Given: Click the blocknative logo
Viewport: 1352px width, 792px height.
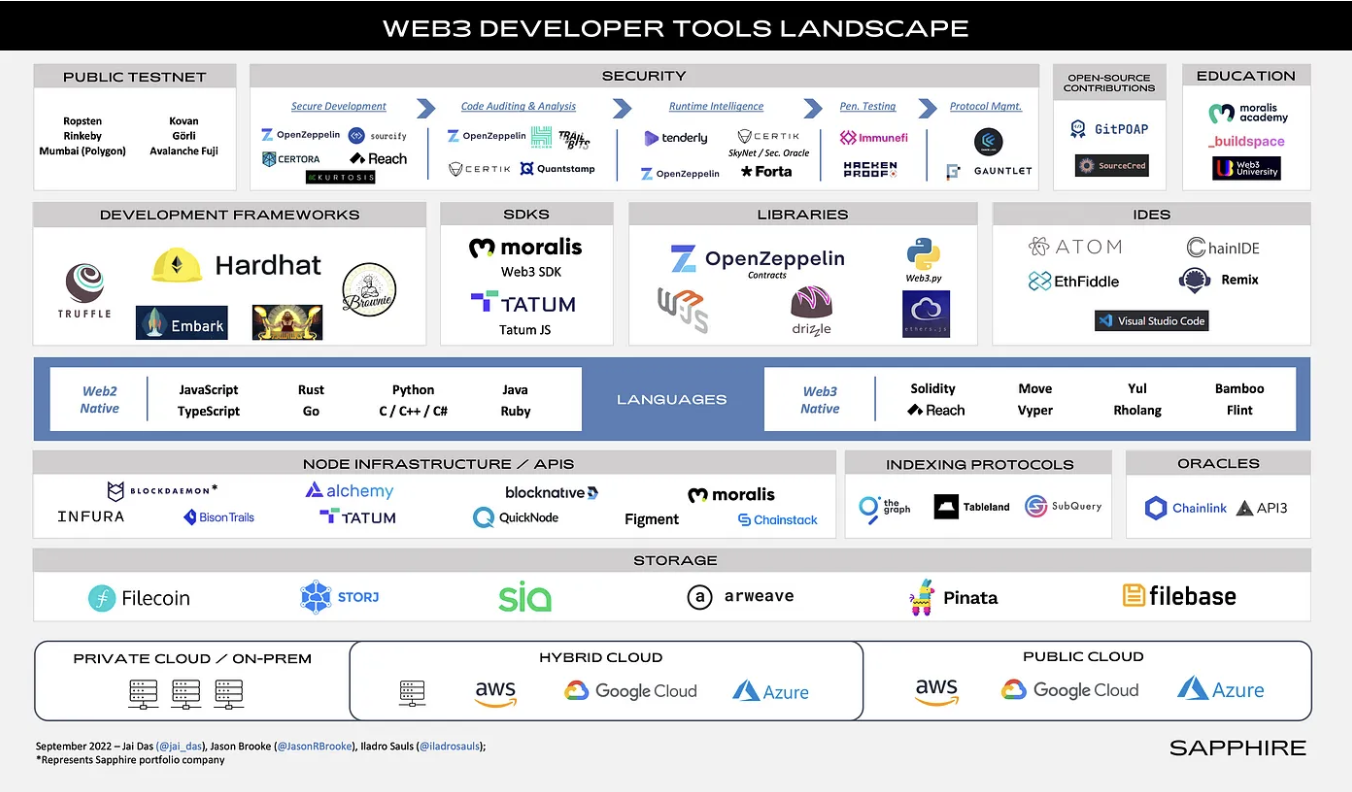Looking at the screenshot, I should click(x=551, y=492).
